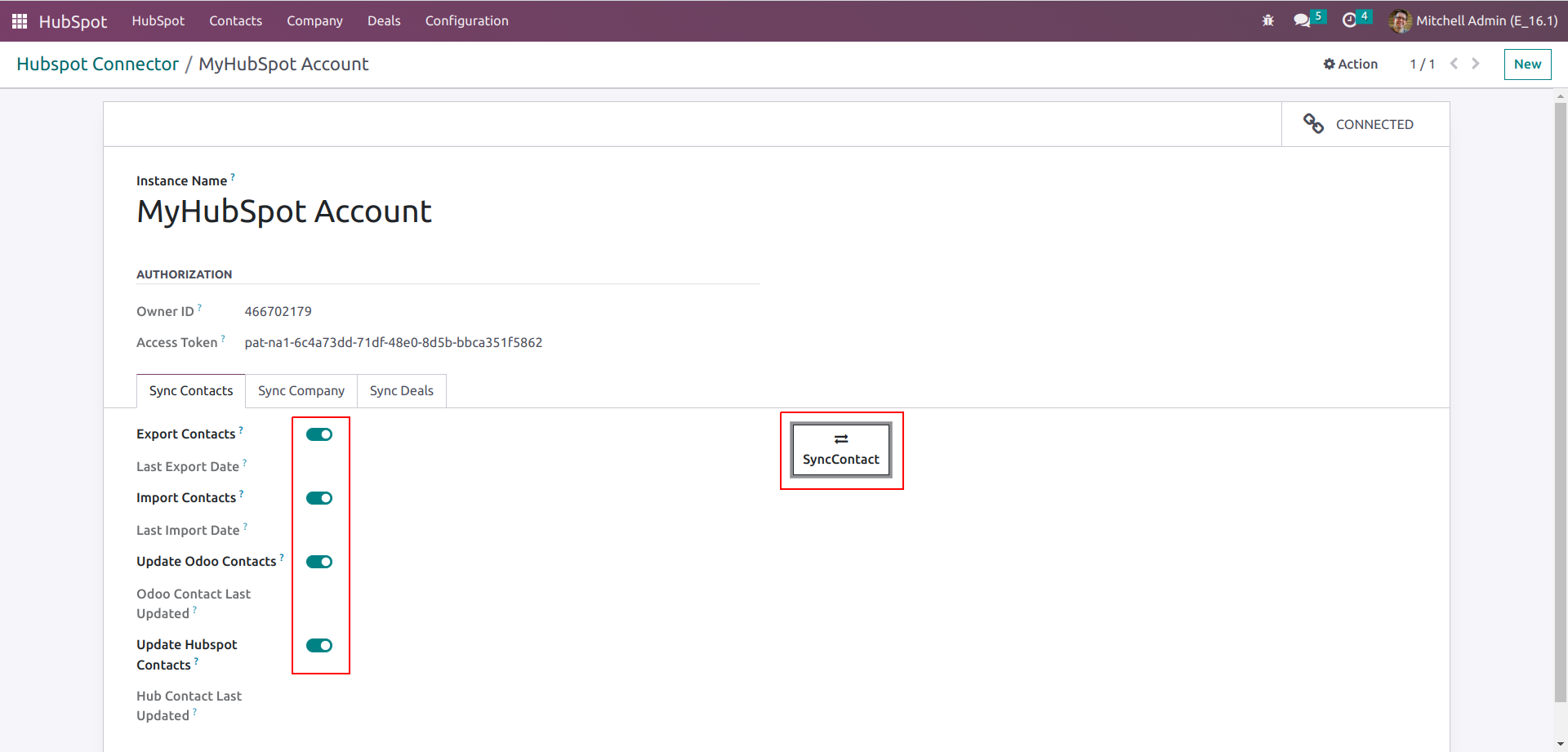
Task: Open the debug bug icon
Action: pyautogui.click(x=1268, y=20)
